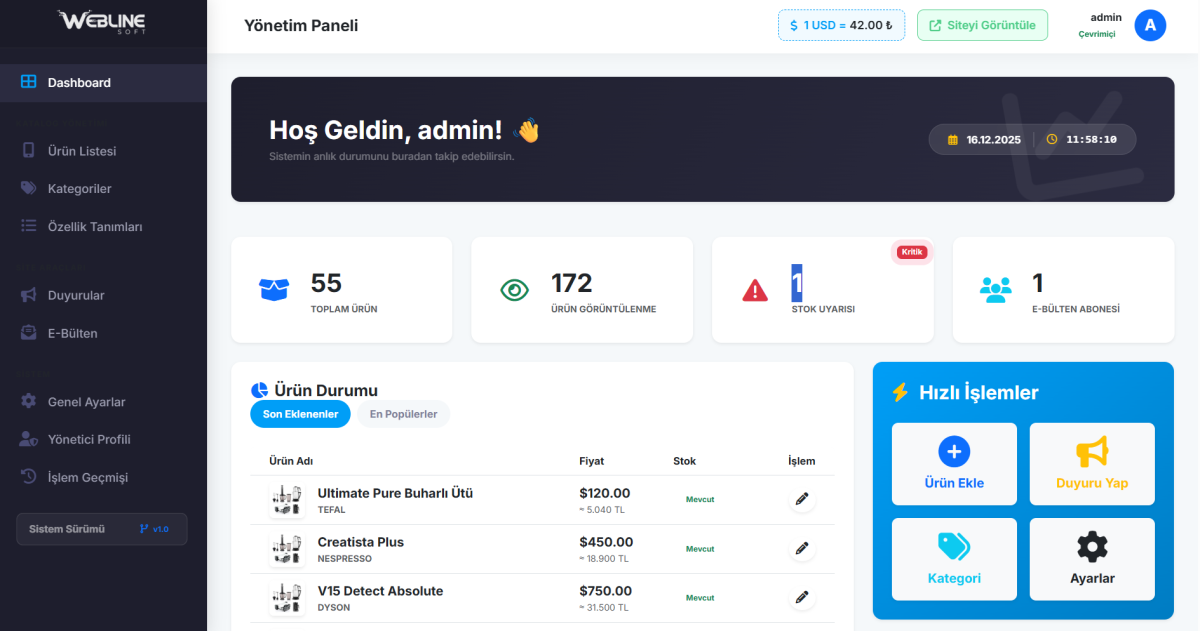Click the USD exchange rate badge
Image resolution: width=1200 pixels, height=631 pixels.
pyautogui.click(x=841, y=25)
